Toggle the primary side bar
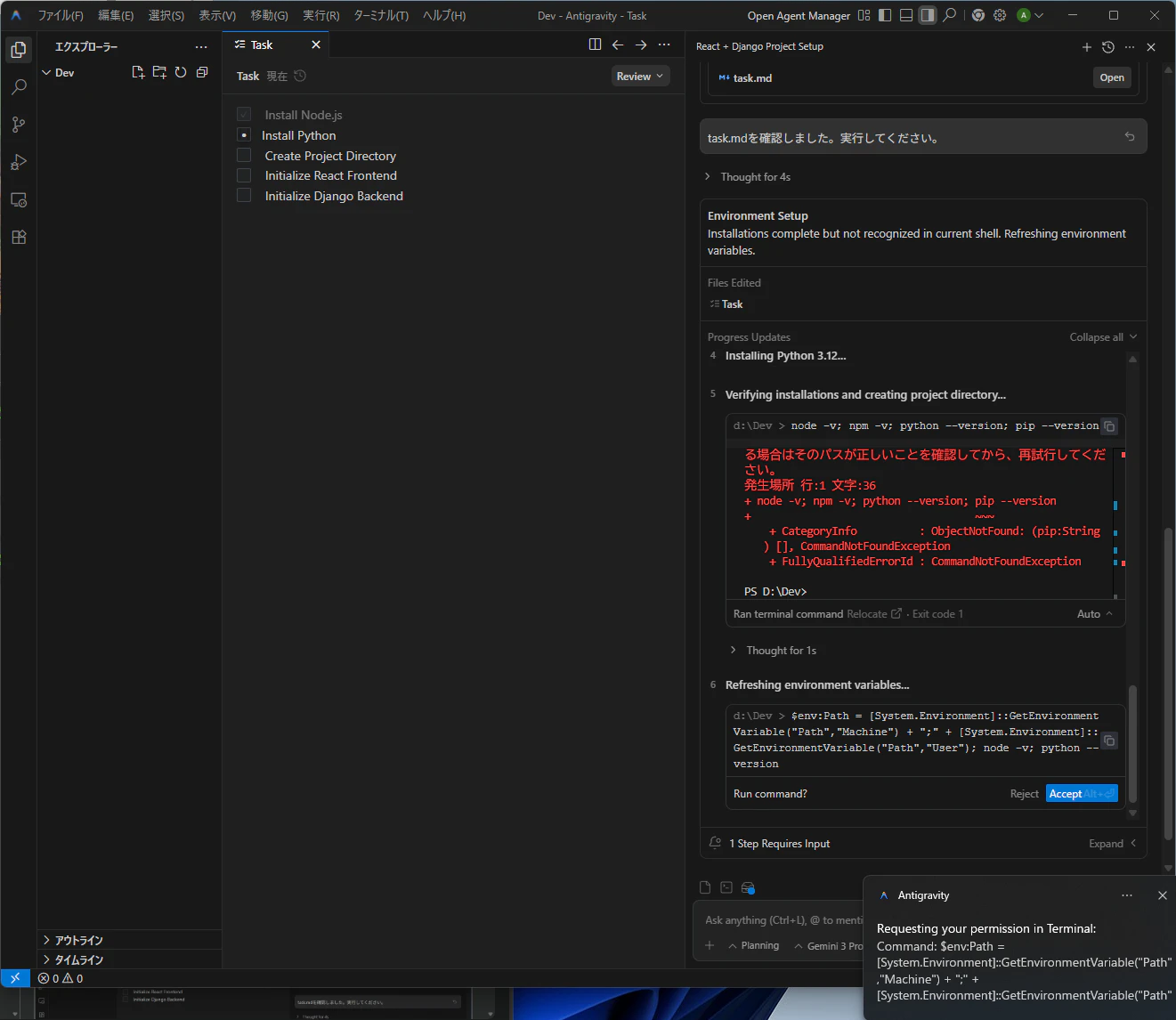 coord(885,15)
